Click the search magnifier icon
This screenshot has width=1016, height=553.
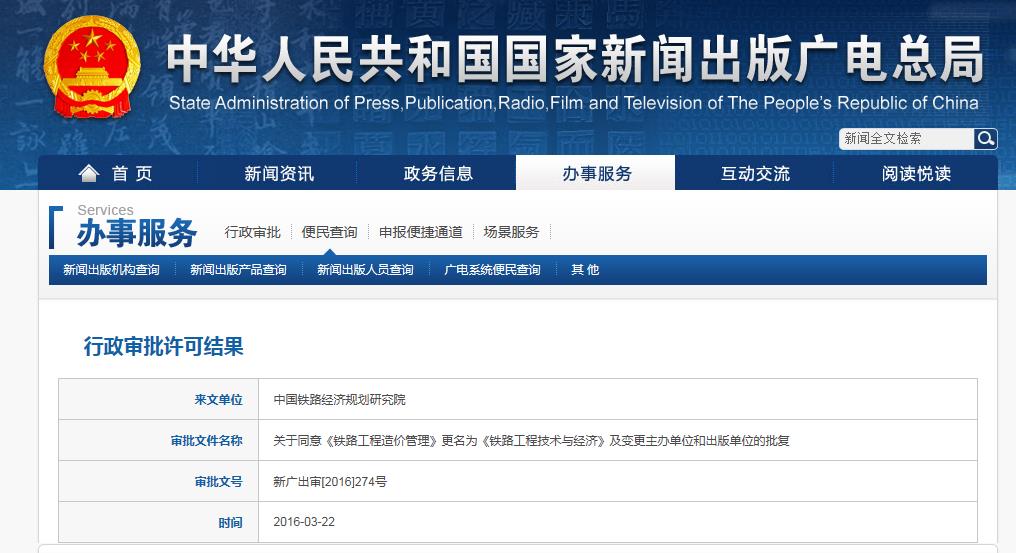[985, 139]
